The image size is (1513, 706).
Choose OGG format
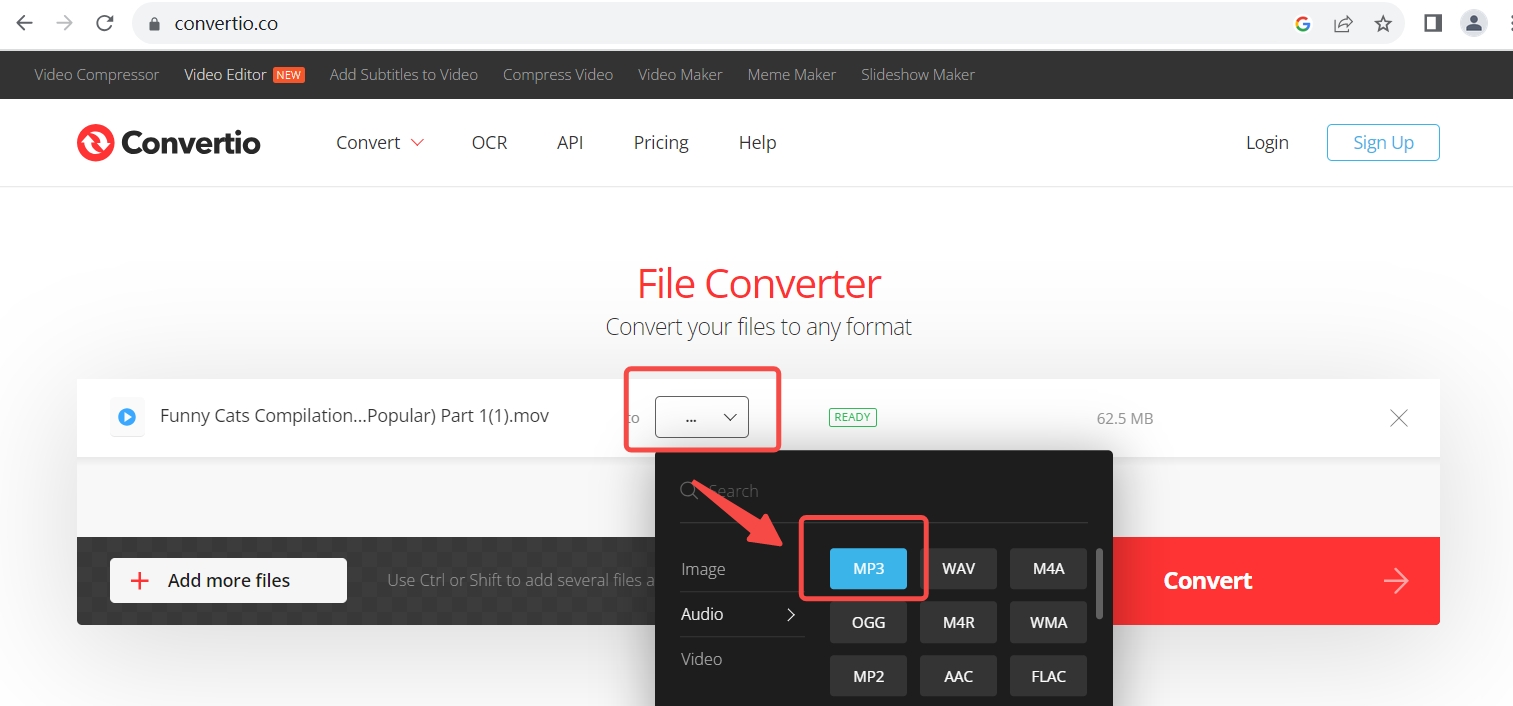[x=868, y=622]
